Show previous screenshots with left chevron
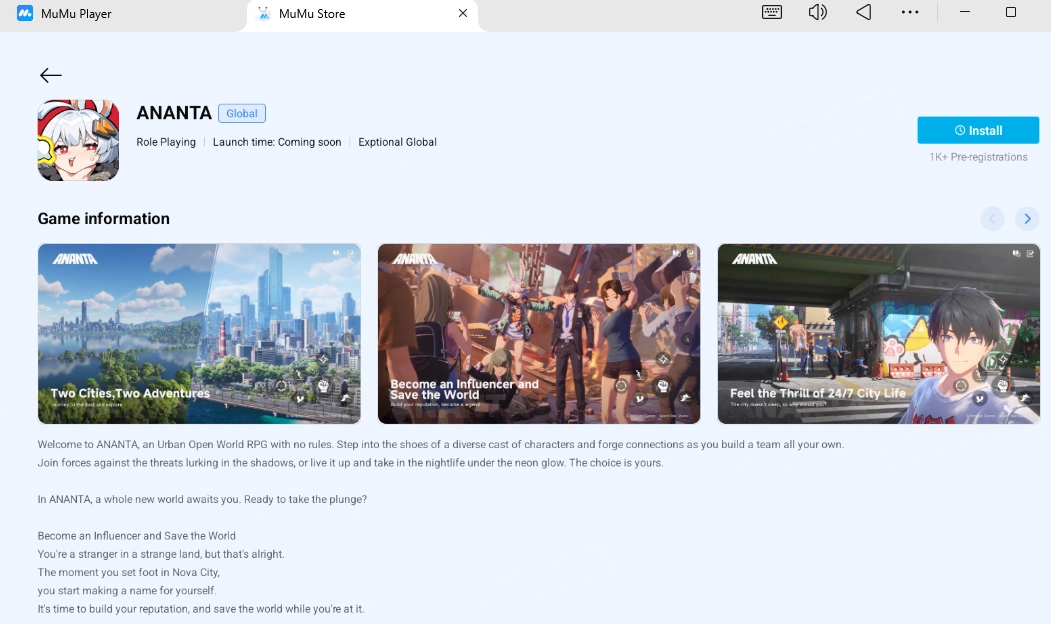The width and height of the screenshot is (1051, 624). click(992, 219)
